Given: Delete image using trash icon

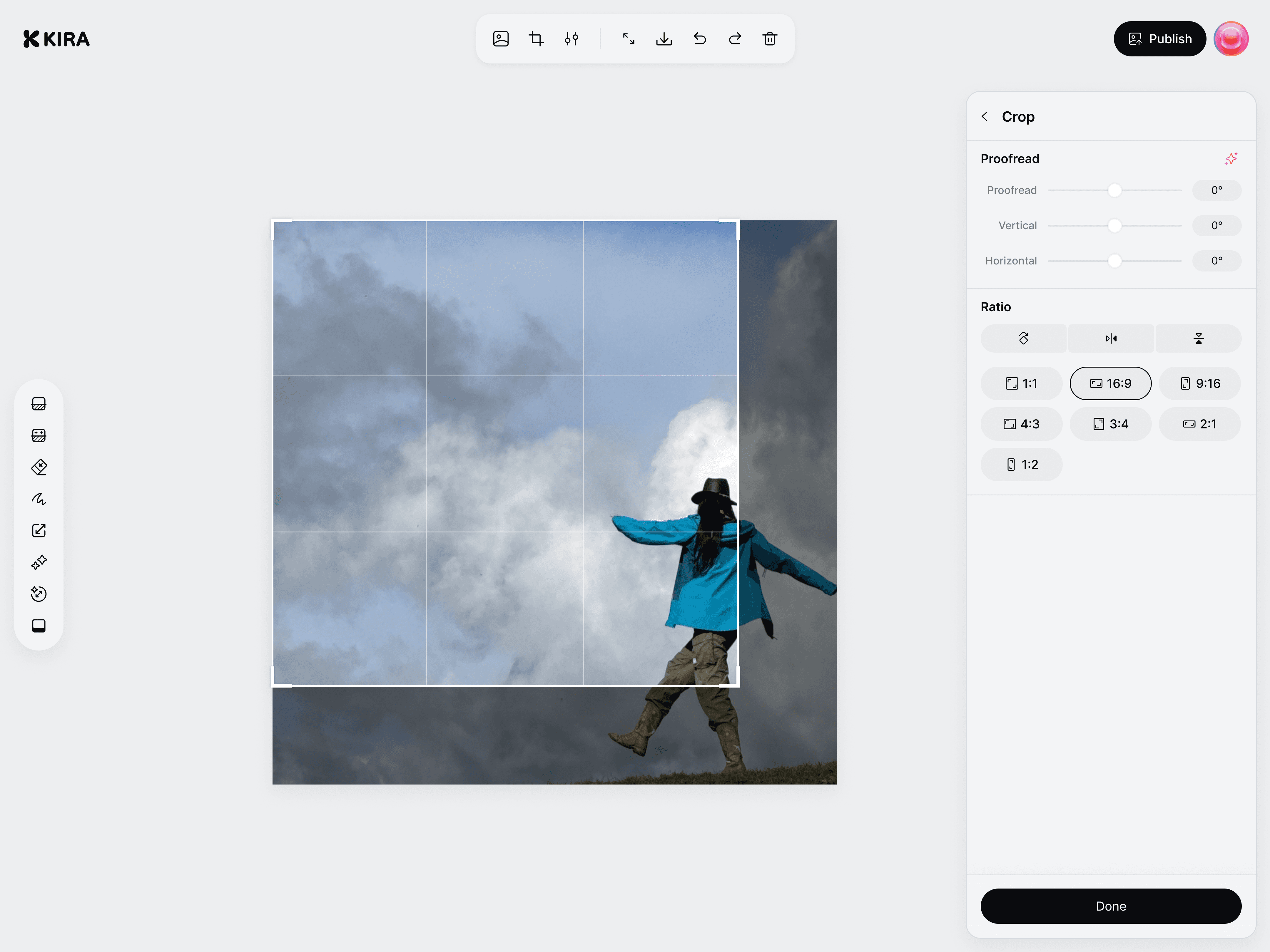Looking at the screenshot, I should pos(770,39).
